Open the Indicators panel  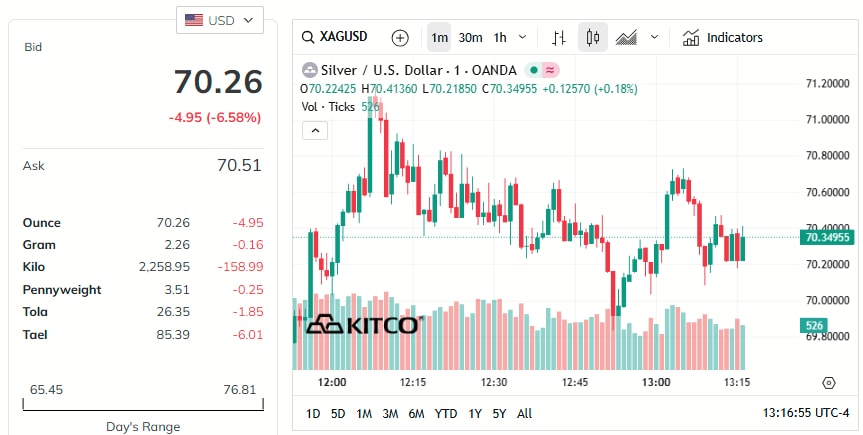click(722, 38)
